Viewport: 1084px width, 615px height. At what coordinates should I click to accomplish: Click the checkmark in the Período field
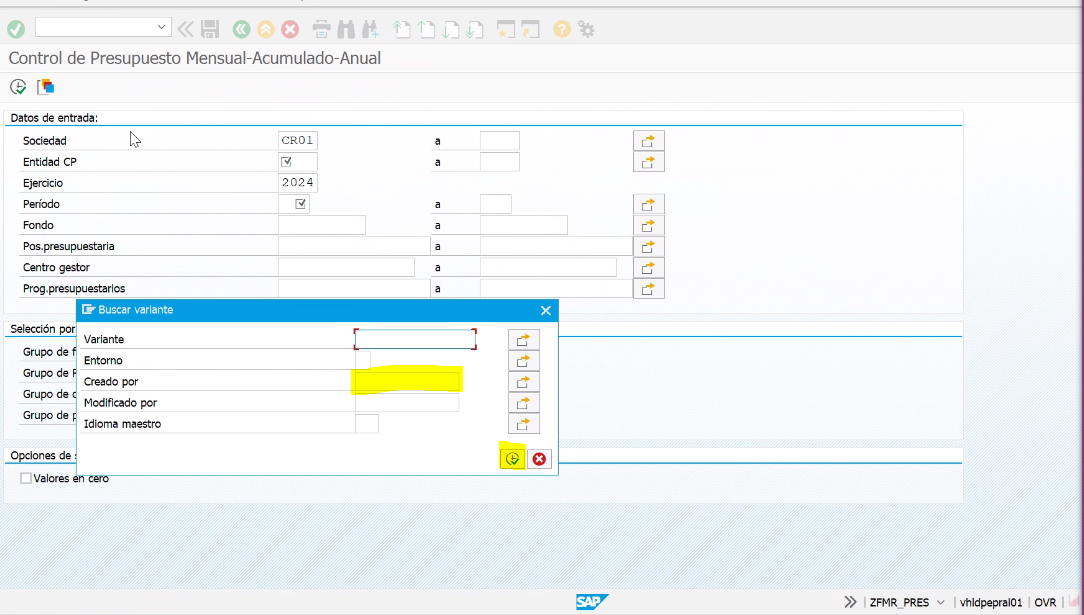(x=300, y=204)
